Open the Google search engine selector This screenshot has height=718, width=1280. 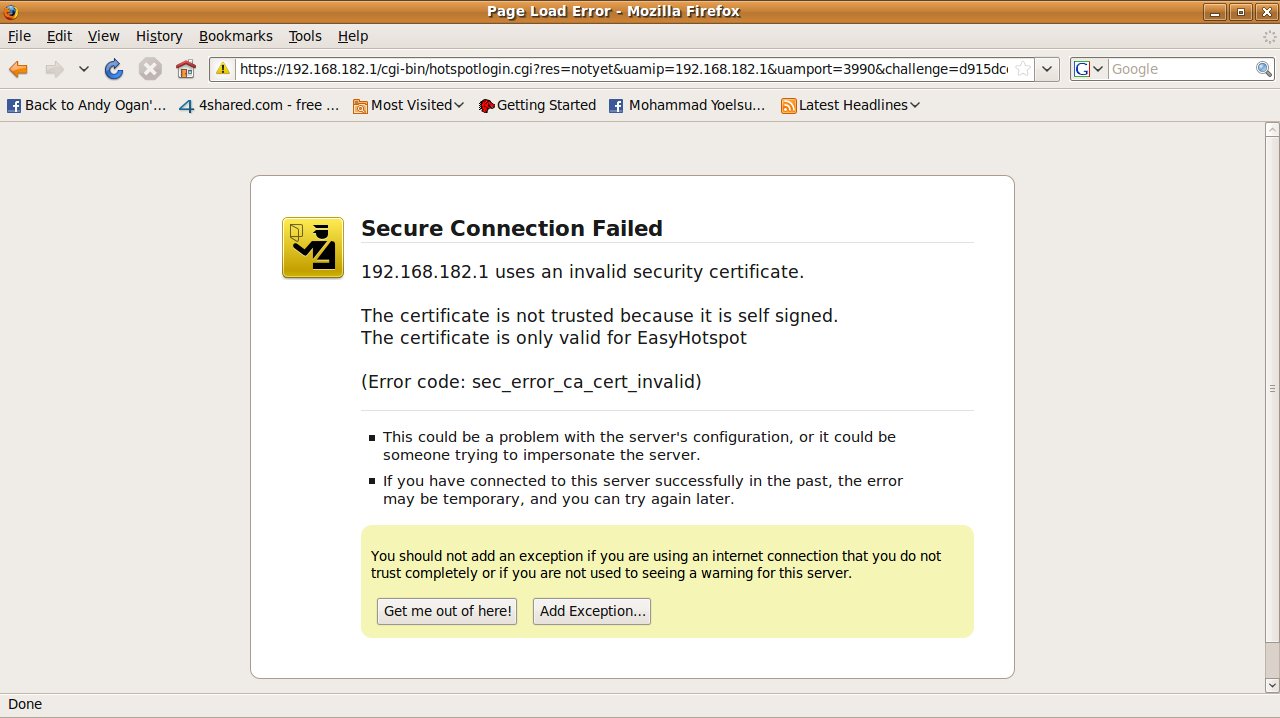pos(1088,69)
